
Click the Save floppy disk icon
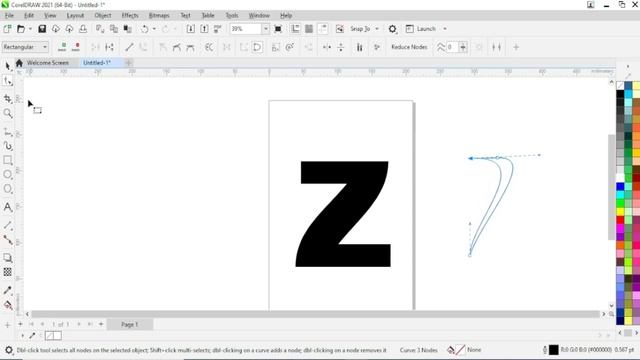42,29
